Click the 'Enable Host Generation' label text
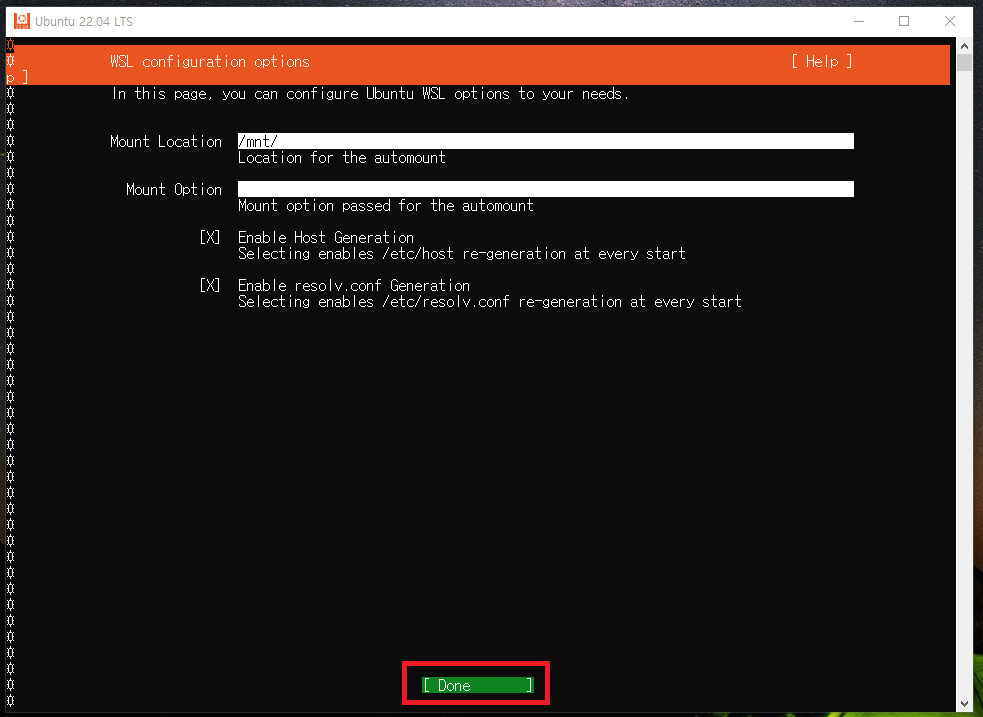This screenshot has width=983, height=717. (326, 238)
